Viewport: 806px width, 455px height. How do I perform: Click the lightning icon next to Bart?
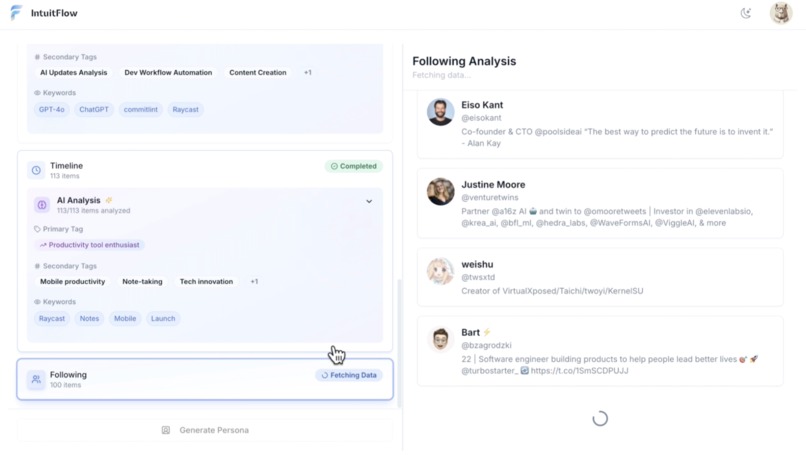[x=487, y=332]
